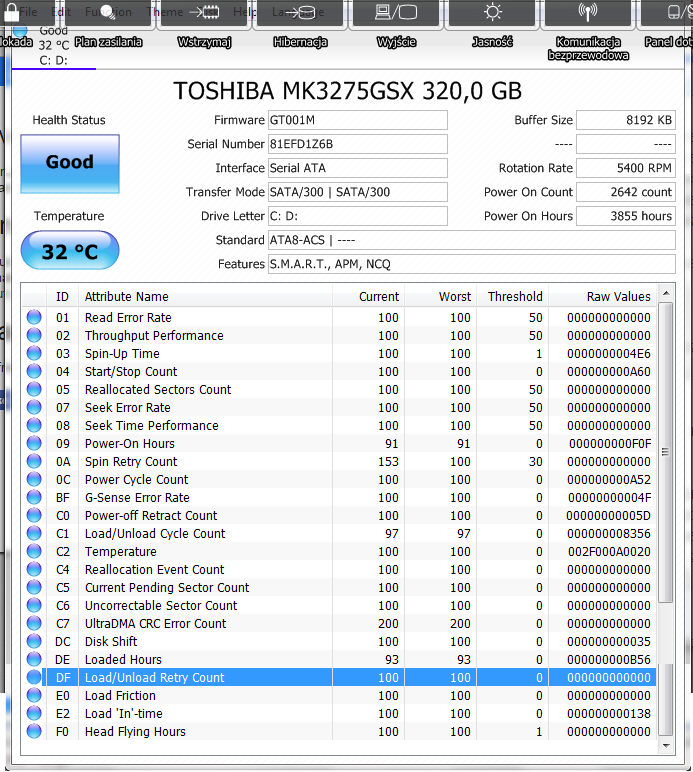The width and height of the screenshot is (693, 772).
Task: Select the Loaded Hours row
Action: tap(339, 659)
